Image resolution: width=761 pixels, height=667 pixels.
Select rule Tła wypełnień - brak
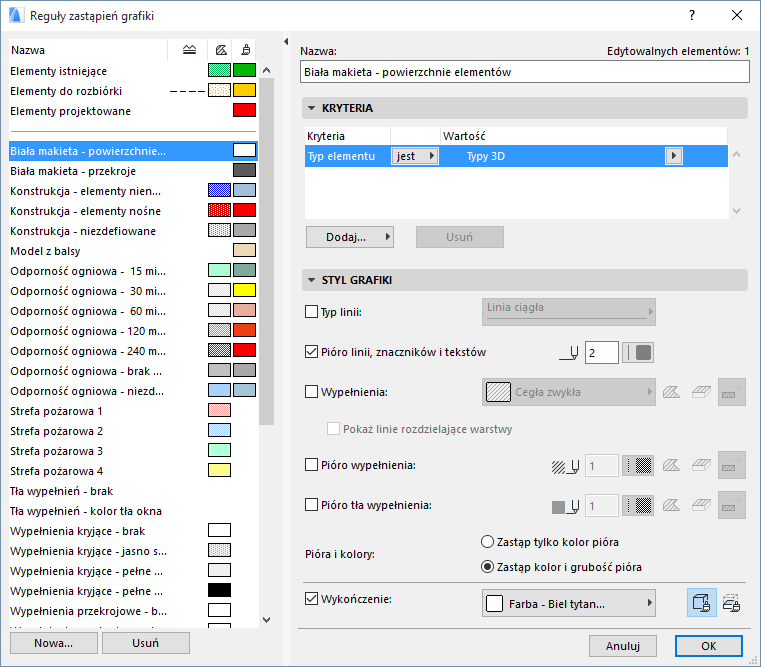click(133, 491)
